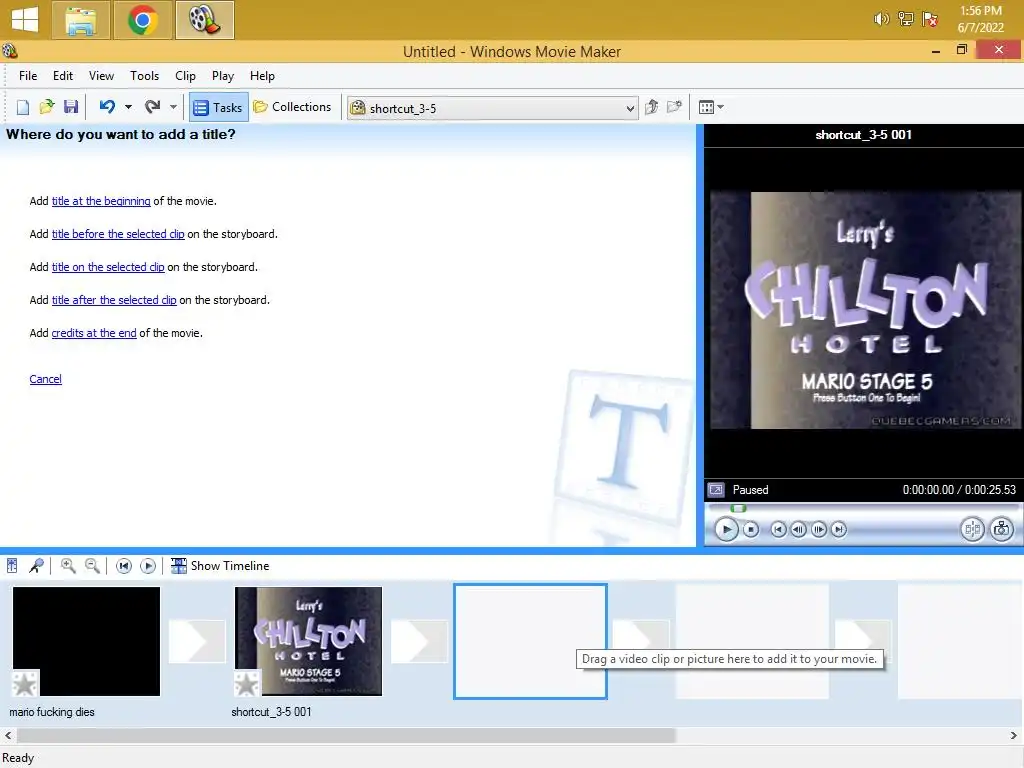Screen dimensions: 1024x768
Task: Click transition cell after first clip
Action: (x=197, y=641)
